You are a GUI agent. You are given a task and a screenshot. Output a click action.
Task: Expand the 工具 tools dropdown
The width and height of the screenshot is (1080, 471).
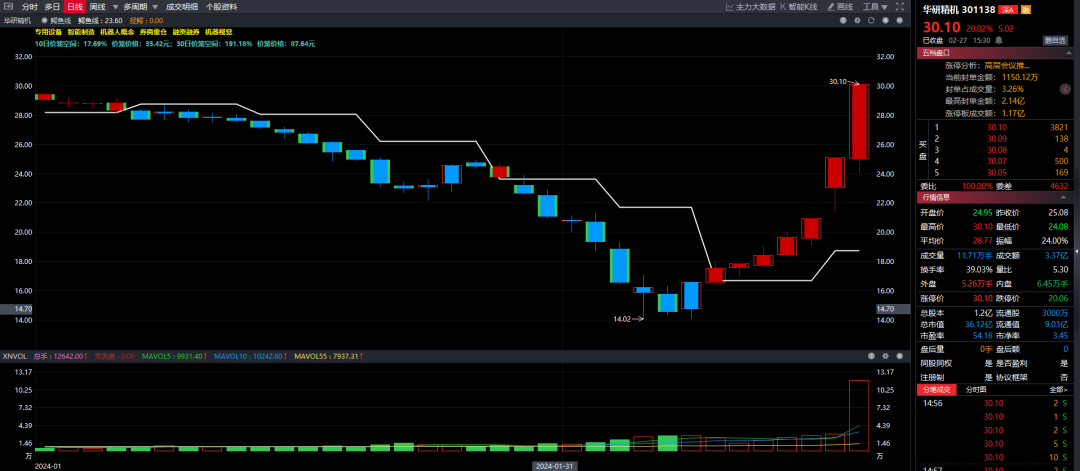click(875, 6)
